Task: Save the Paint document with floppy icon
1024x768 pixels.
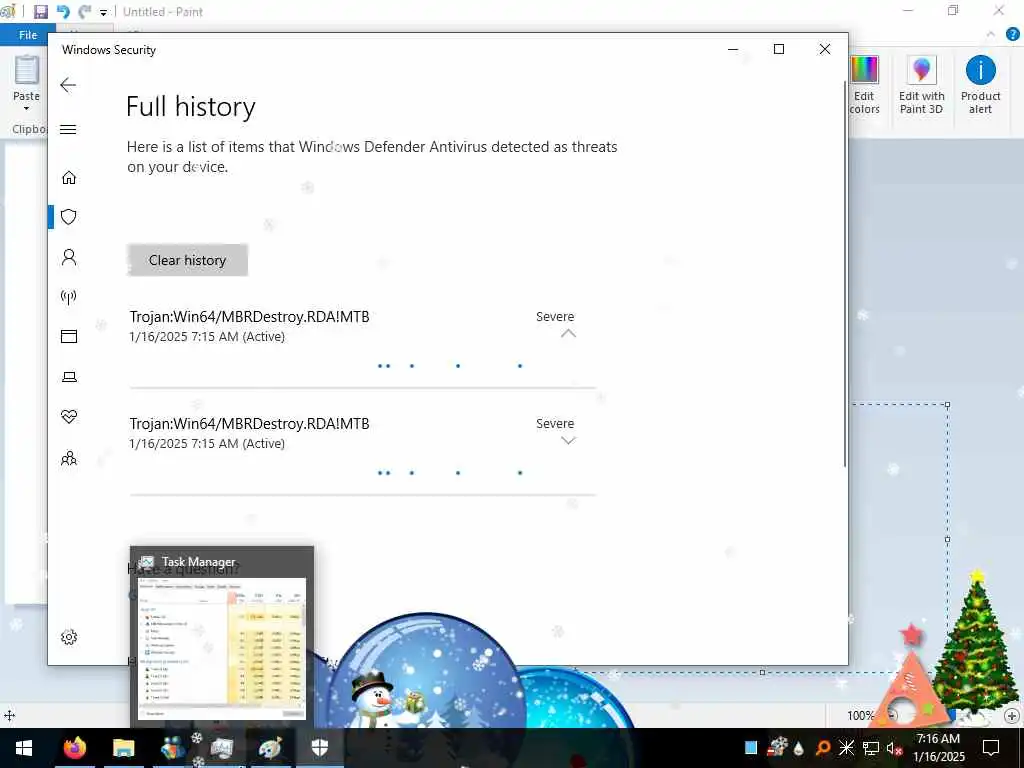Action: point(40,12)
